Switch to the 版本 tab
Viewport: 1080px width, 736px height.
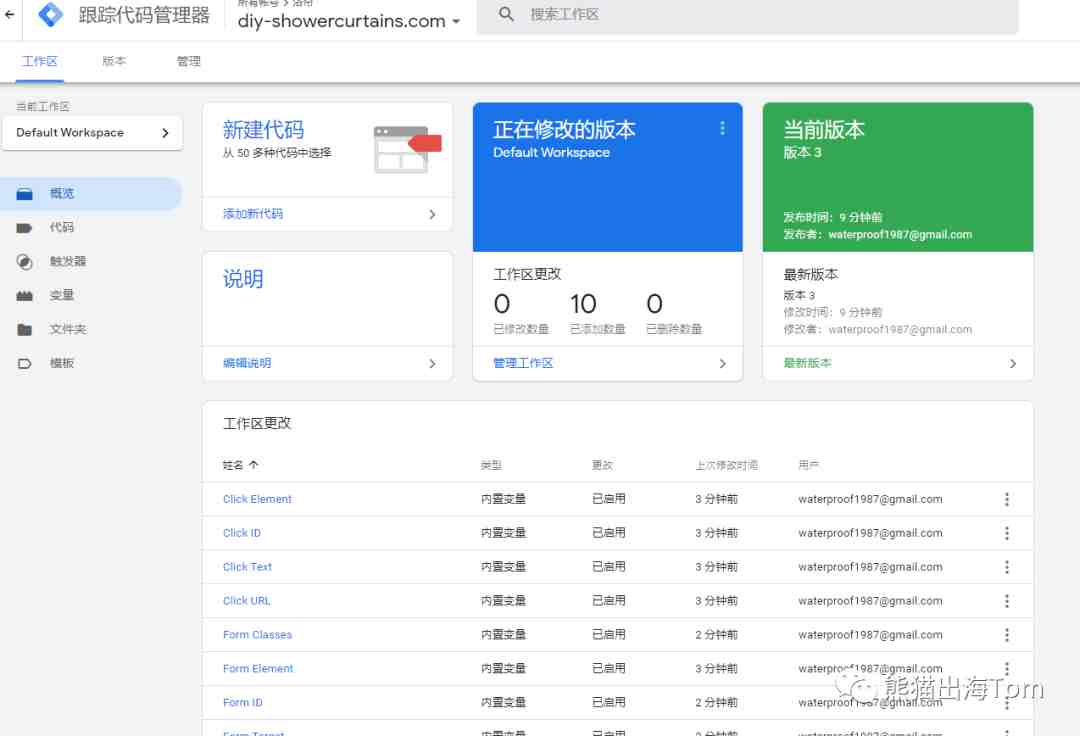114,61
